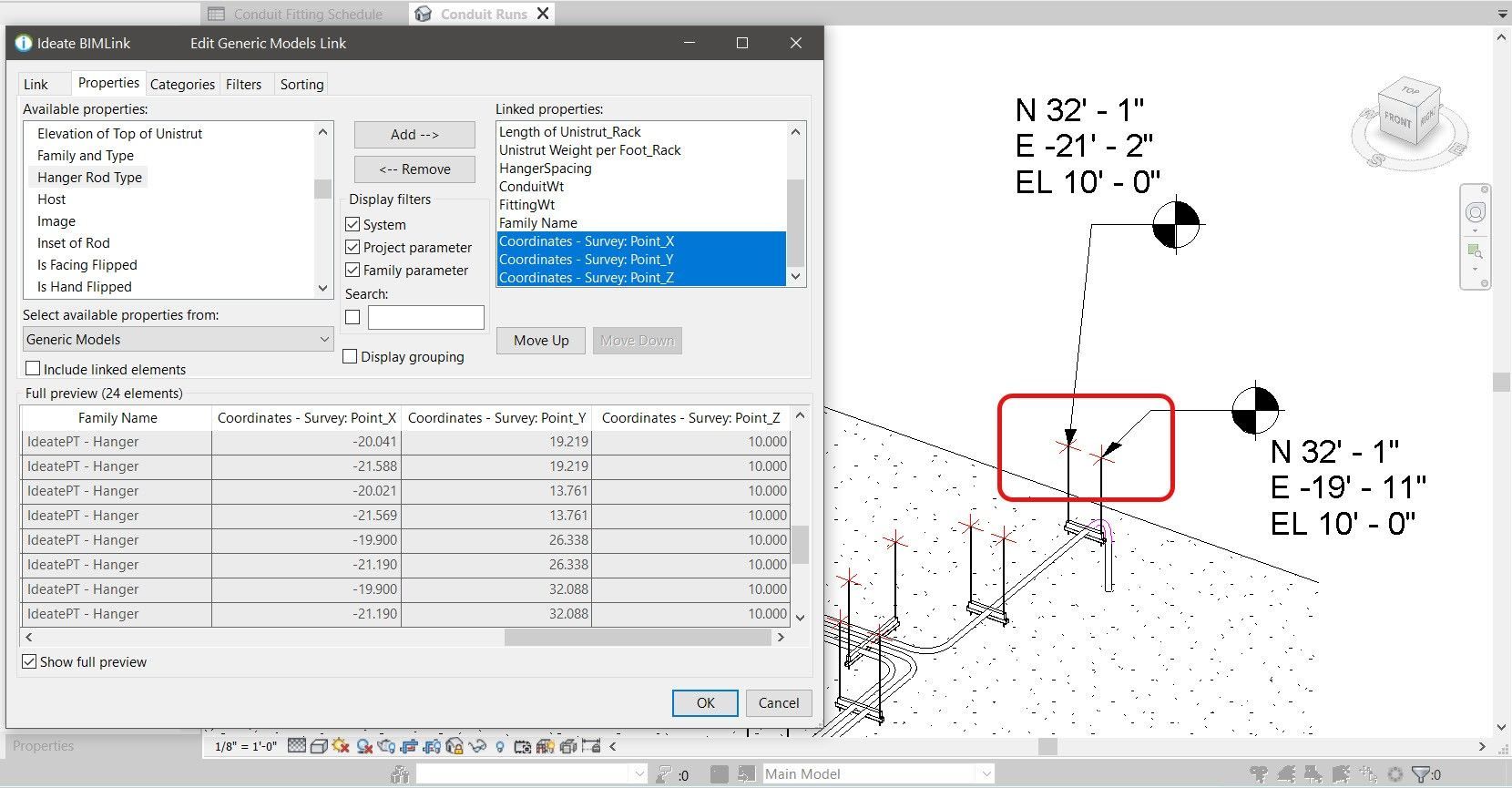Open the Detail Level control
The image size is (1512, 788).
[x=296, y=746]
